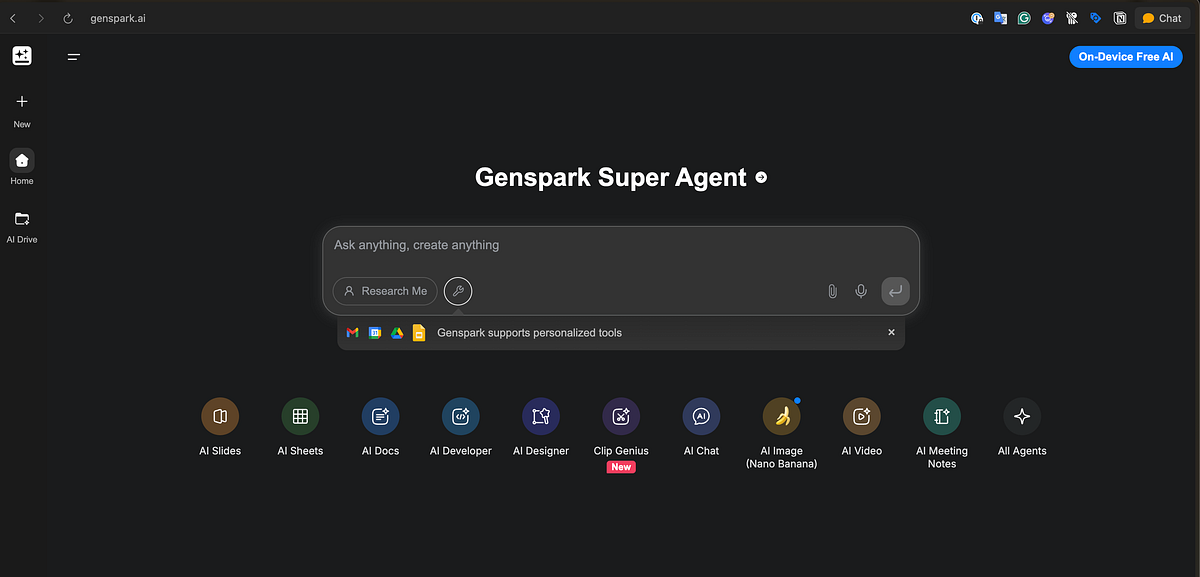Expand the arrow beside Genspark Super Agent
Viewport: 1200px width, 577px height.
click(x=761, y=178)
